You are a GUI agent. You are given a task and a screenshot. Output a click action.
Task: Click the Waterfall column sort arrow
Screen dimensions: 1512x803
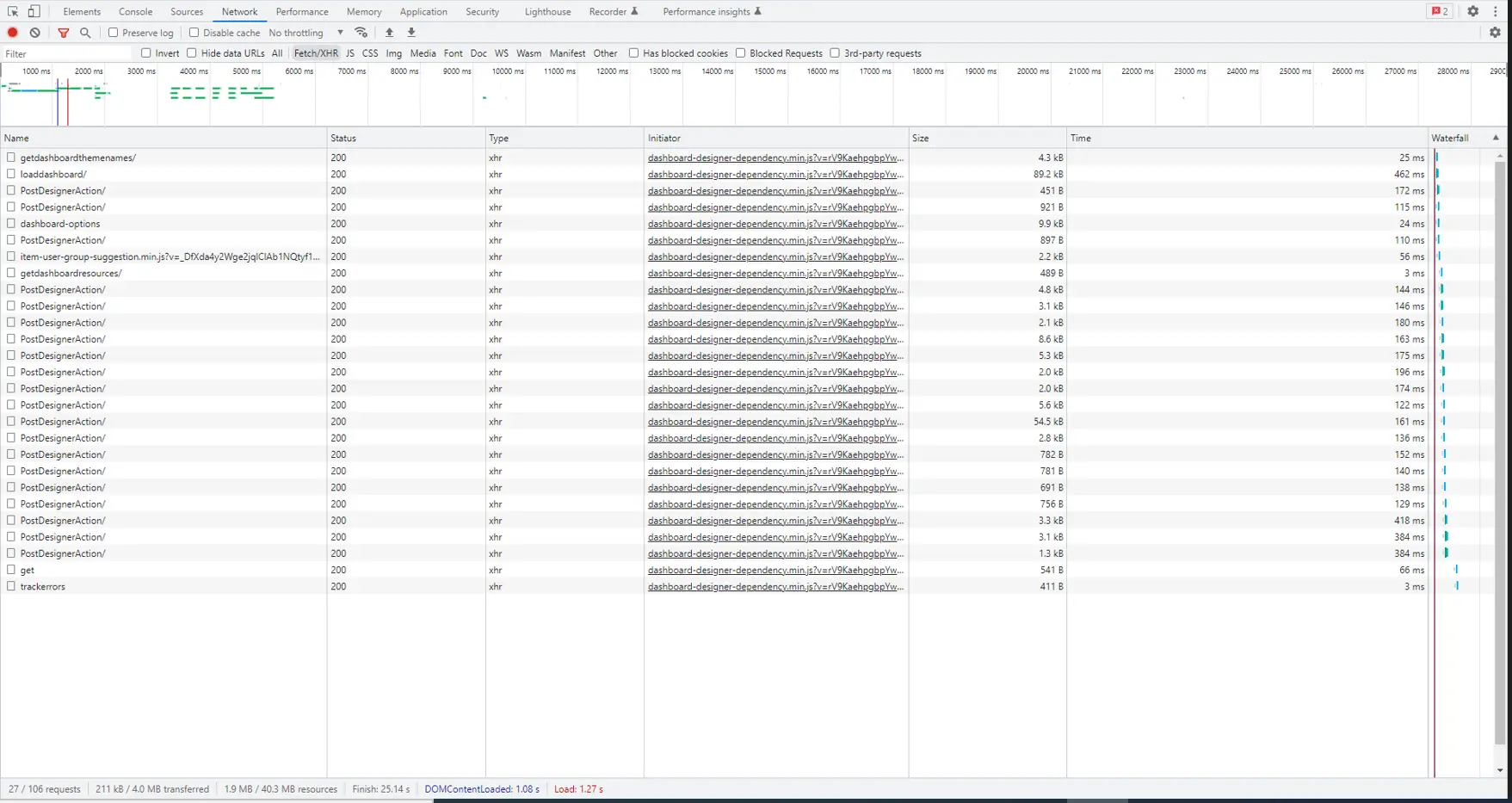pos(1496,137)
